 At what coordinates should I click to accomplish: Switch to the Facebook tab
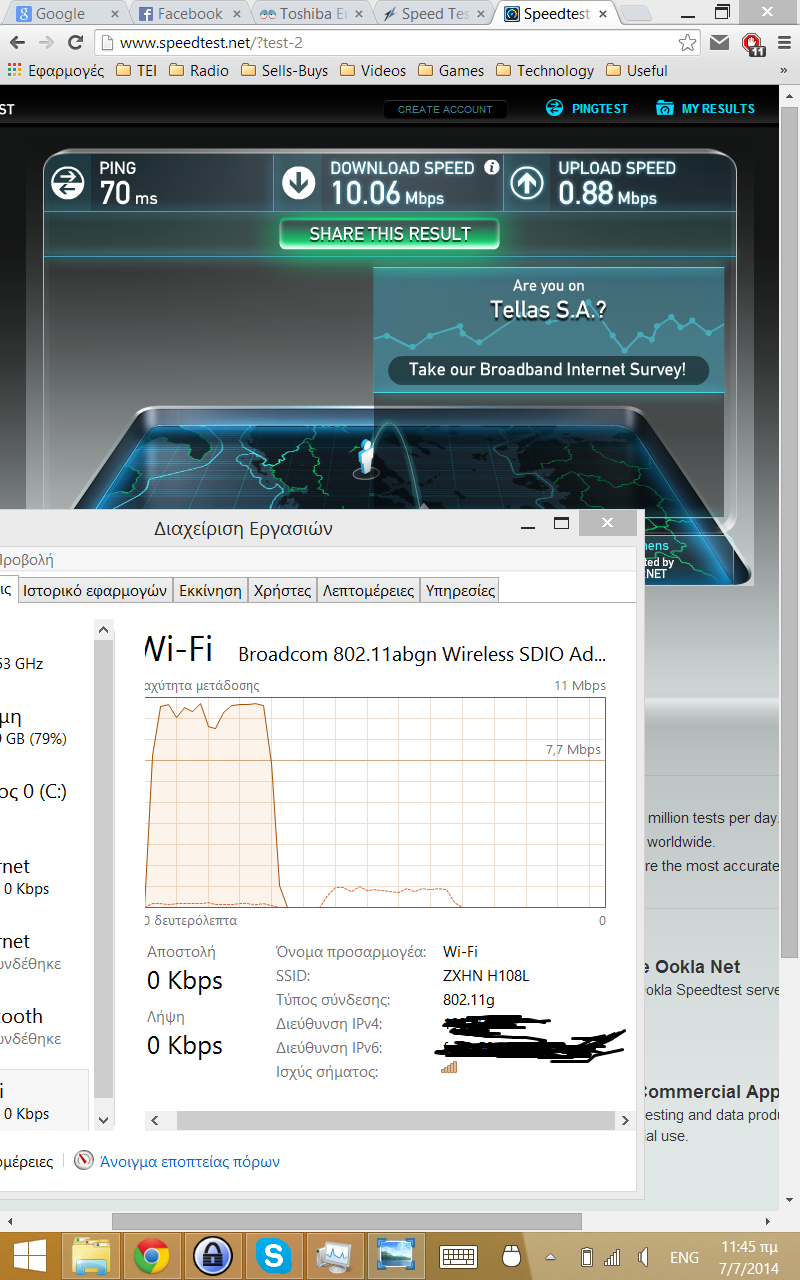(187, 14)
